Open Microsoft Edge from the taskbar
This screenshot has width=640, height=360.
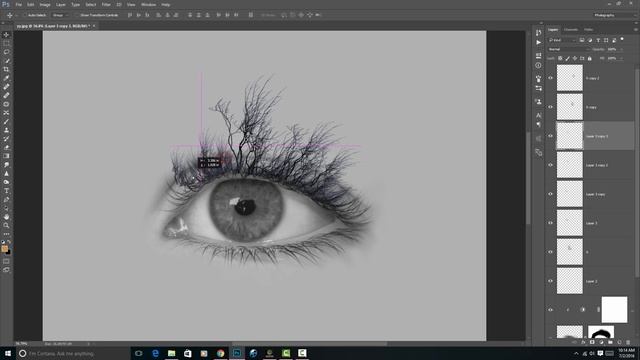coord(155,353)
